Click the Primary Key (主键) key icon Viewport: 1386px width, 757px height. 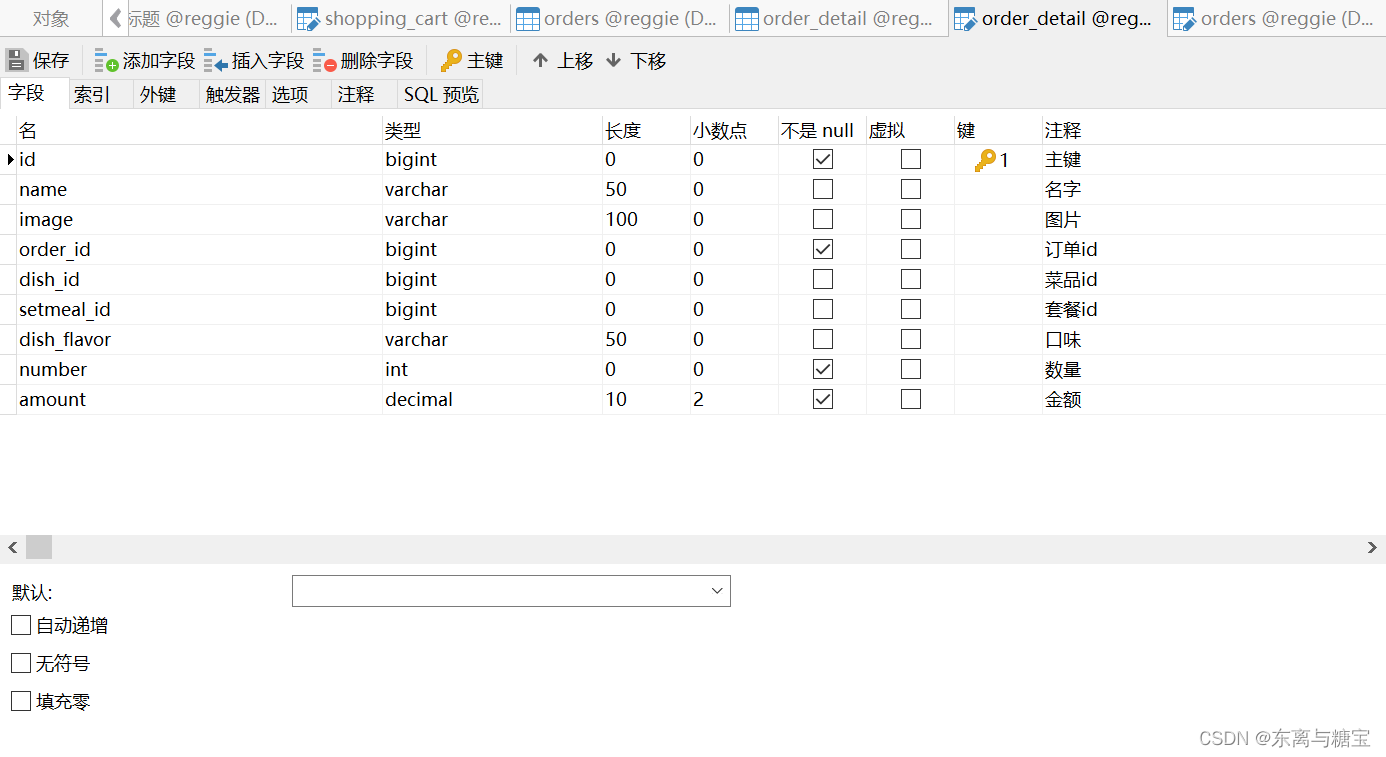[451, 61]
